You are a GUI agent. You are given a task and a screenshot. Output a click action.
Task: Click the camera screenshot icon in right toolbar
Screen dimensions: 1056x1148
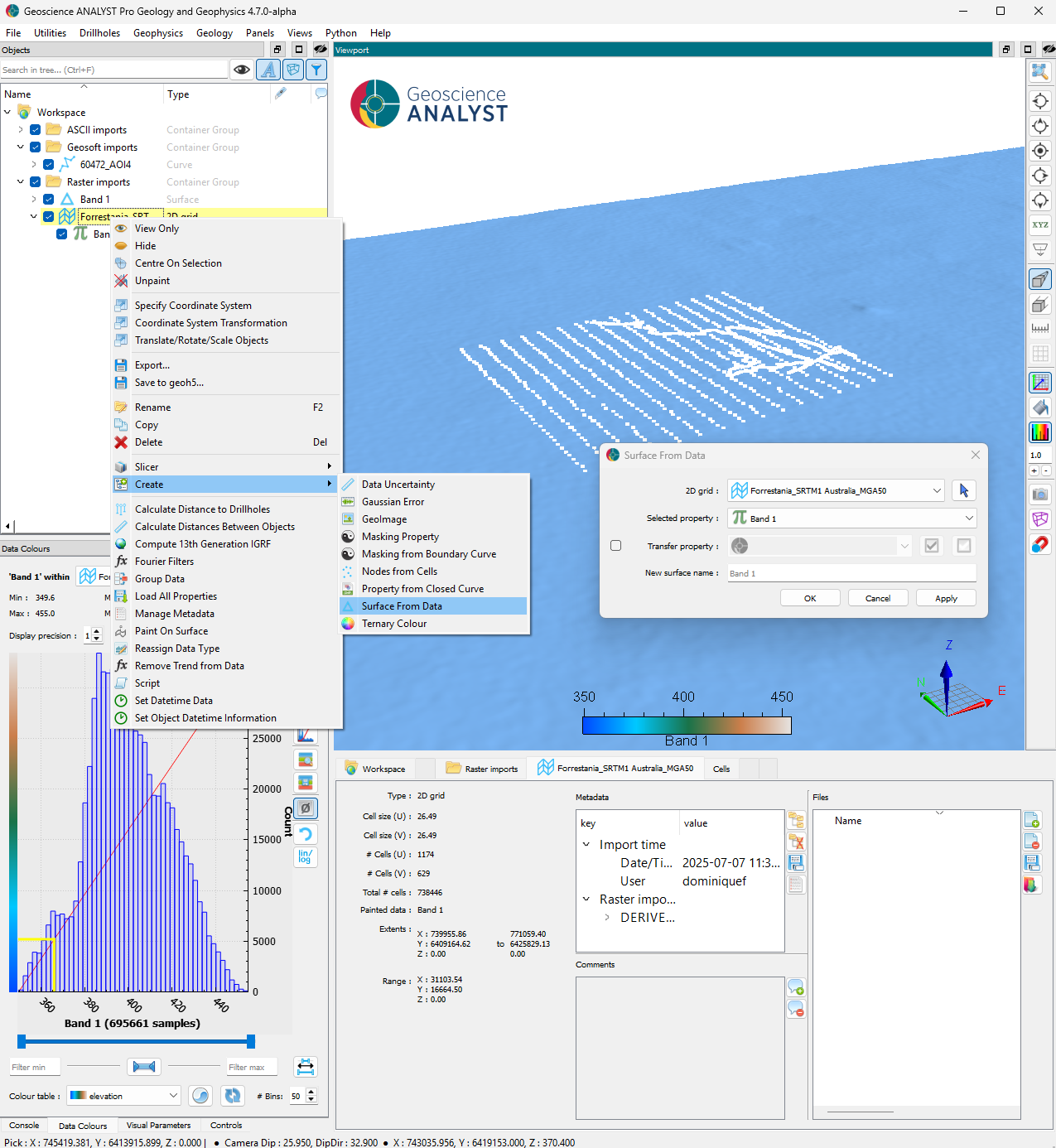pos(1039,494)
